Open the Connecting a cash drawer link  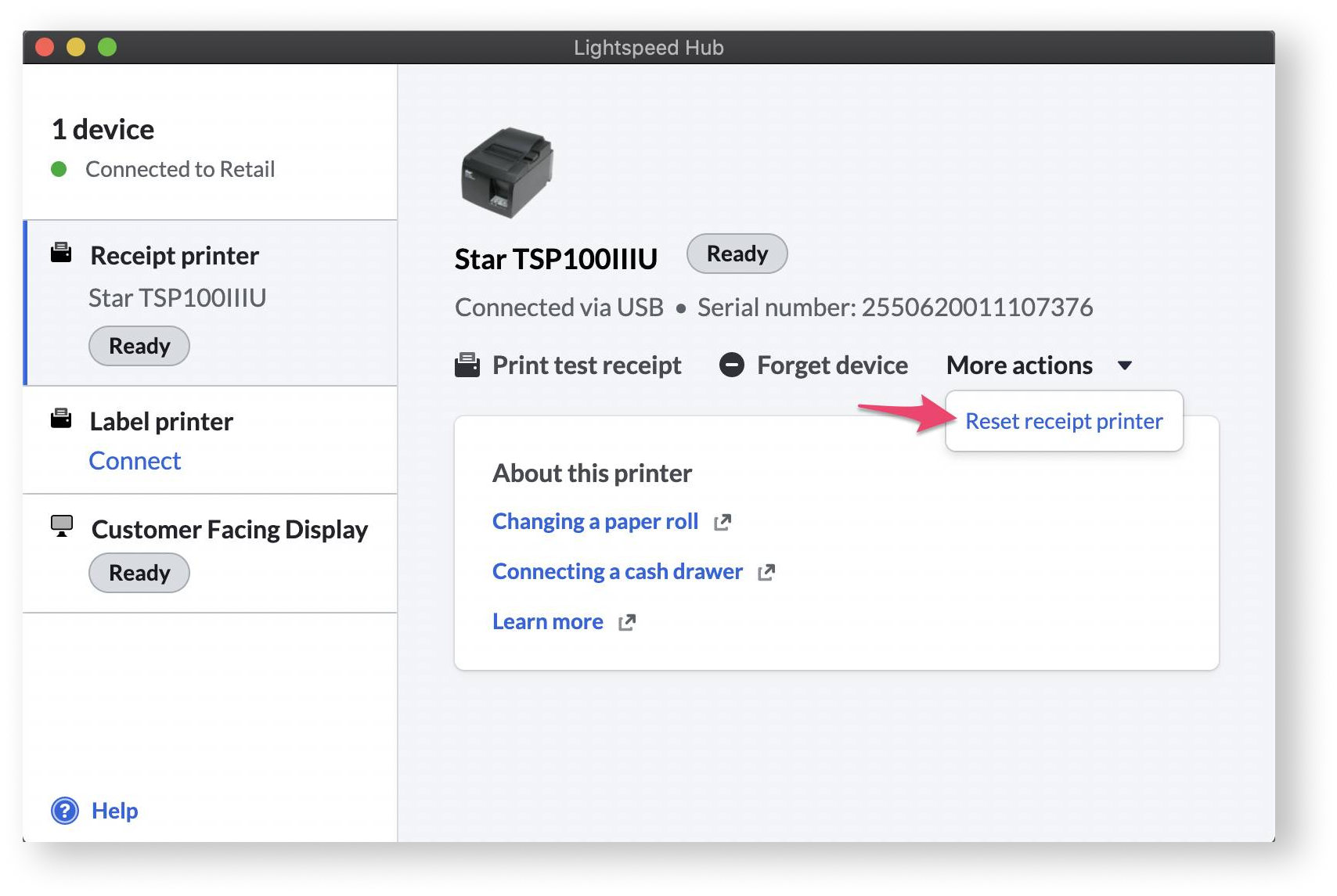click(617, 572)
